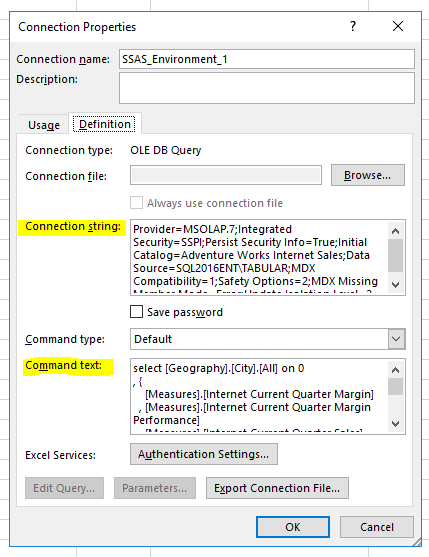Click the Parameters... button

click(x=155, y=488)
